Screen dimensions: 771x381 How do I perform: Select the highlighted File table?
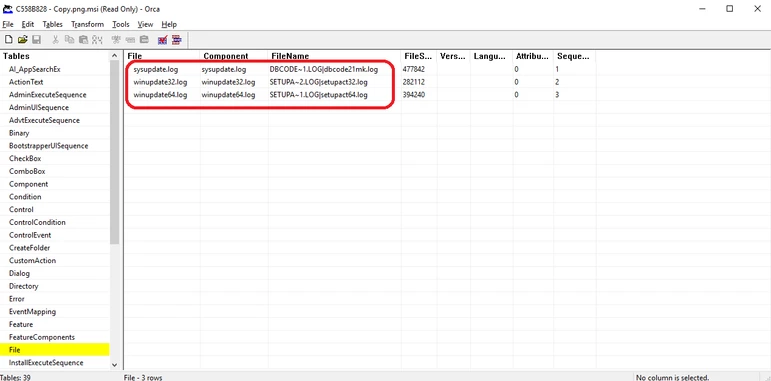pyautogui.click(x=55, y=350)
